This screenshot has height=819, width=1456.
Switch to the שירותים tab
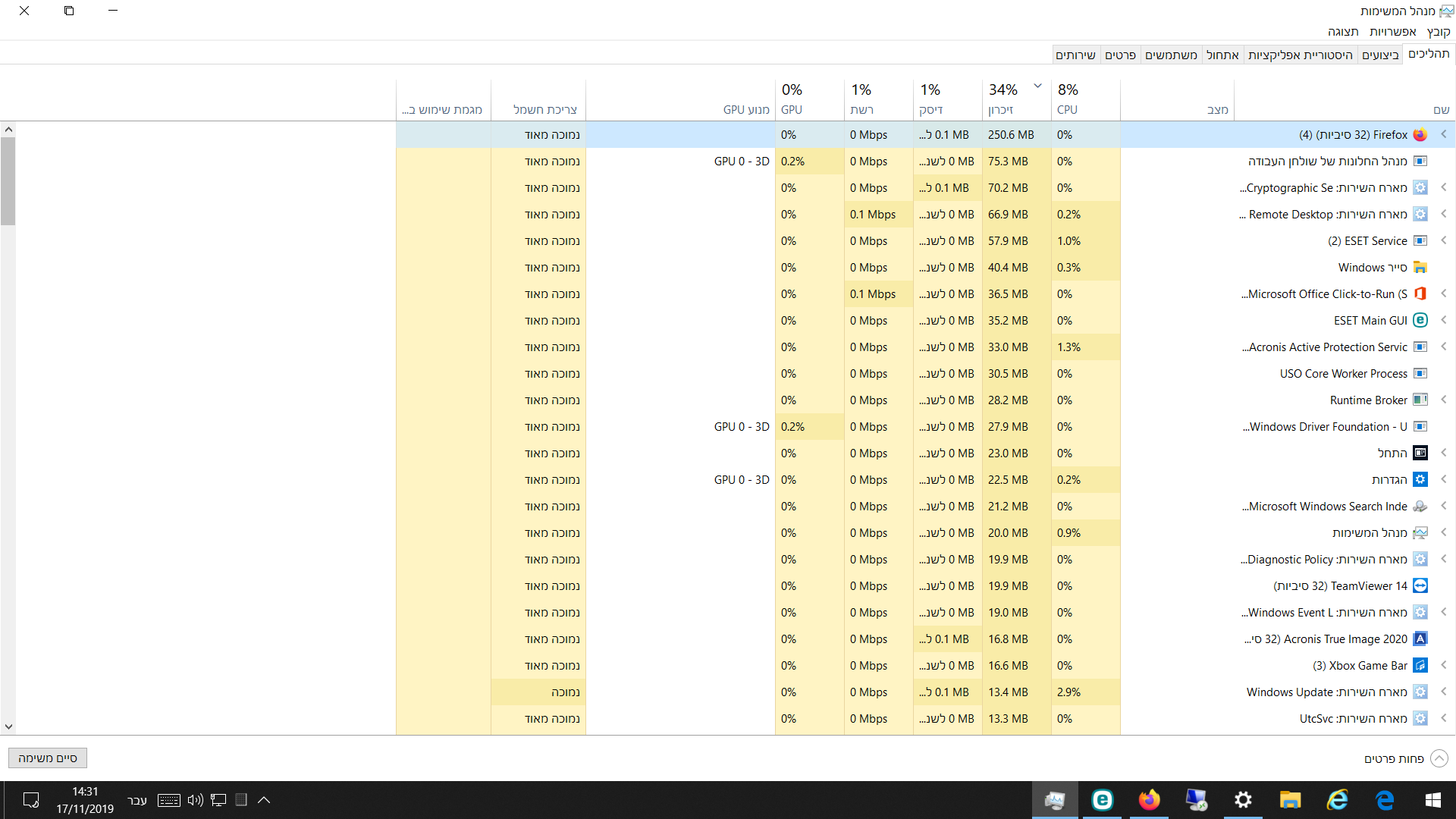click(x=1075, y=55)
